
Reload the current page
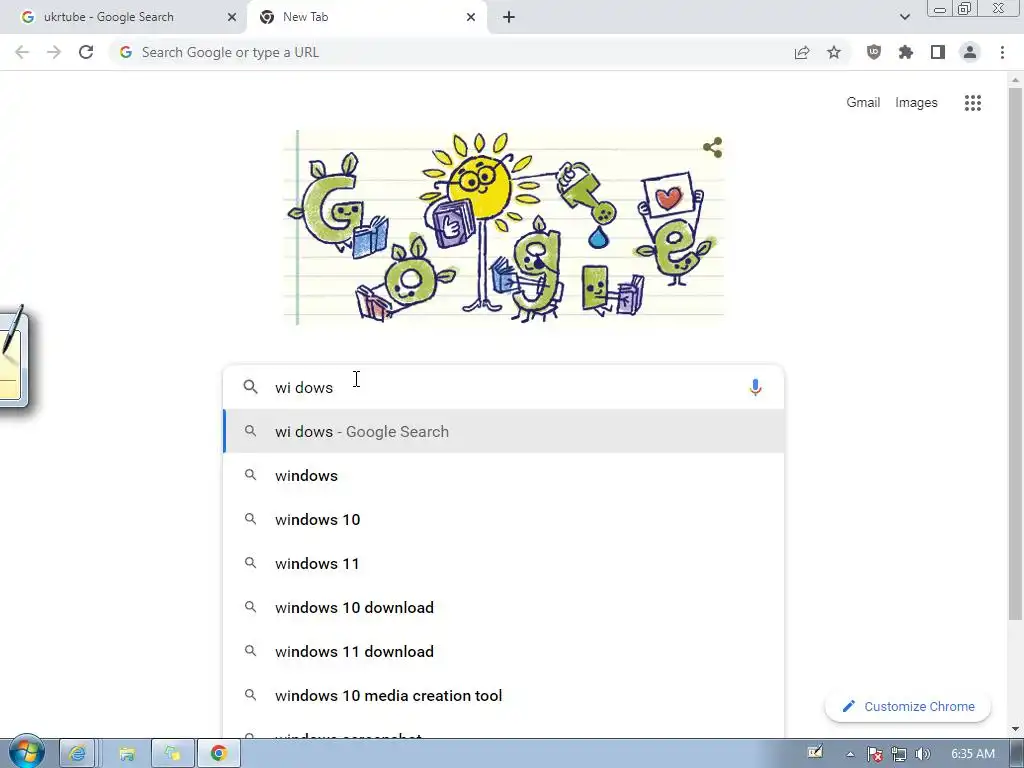(86, 52)
